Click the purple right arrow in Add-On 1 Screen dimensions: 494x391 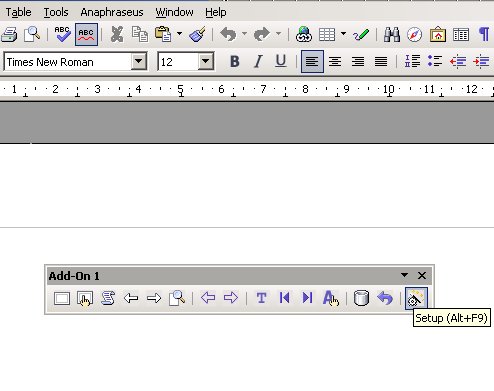pos(231,298)
